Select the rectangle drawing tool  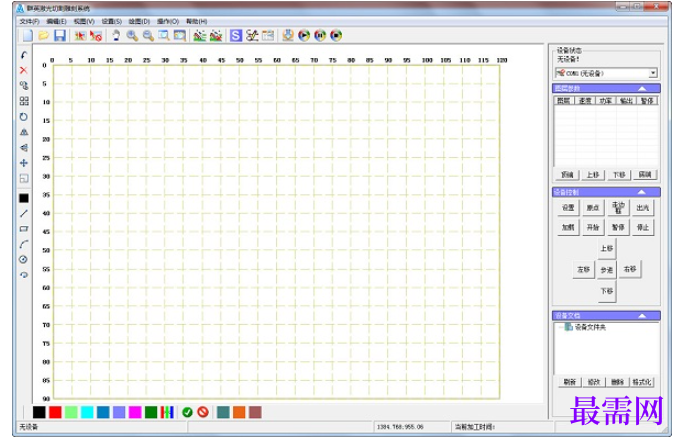24,229
